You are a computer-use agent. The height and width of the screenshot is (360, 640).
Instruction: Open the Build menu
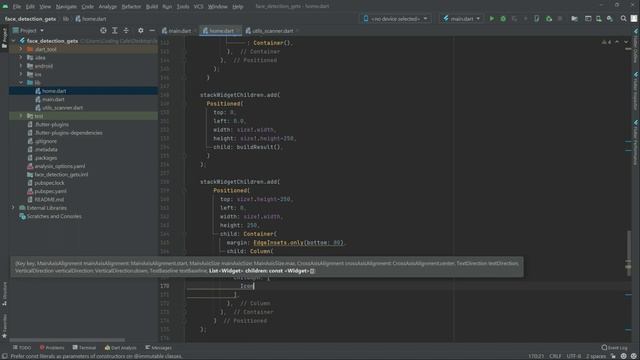tap(152, 7)
